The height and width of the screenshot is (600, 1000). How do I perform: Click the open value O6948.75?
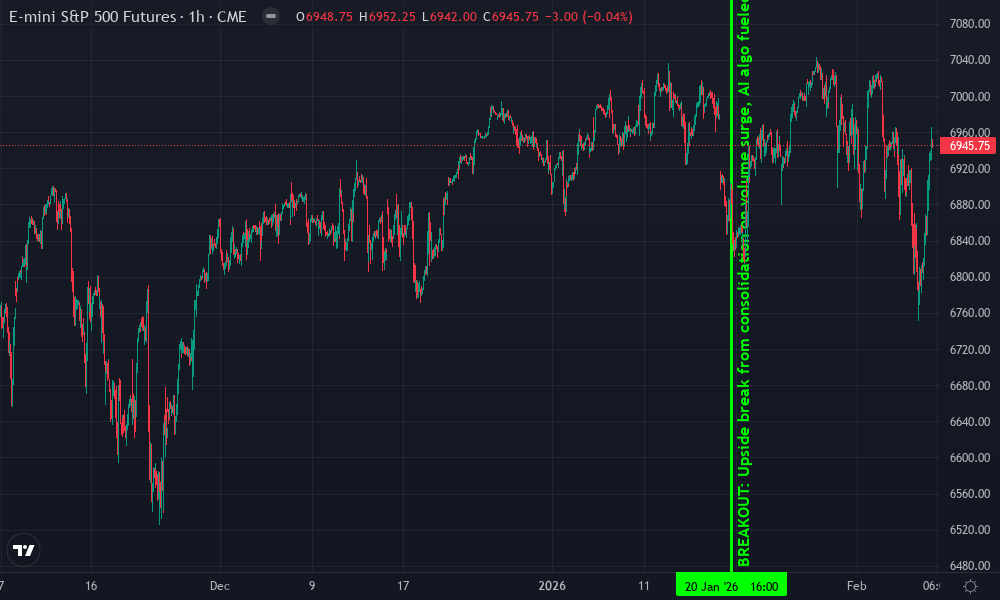324,17
